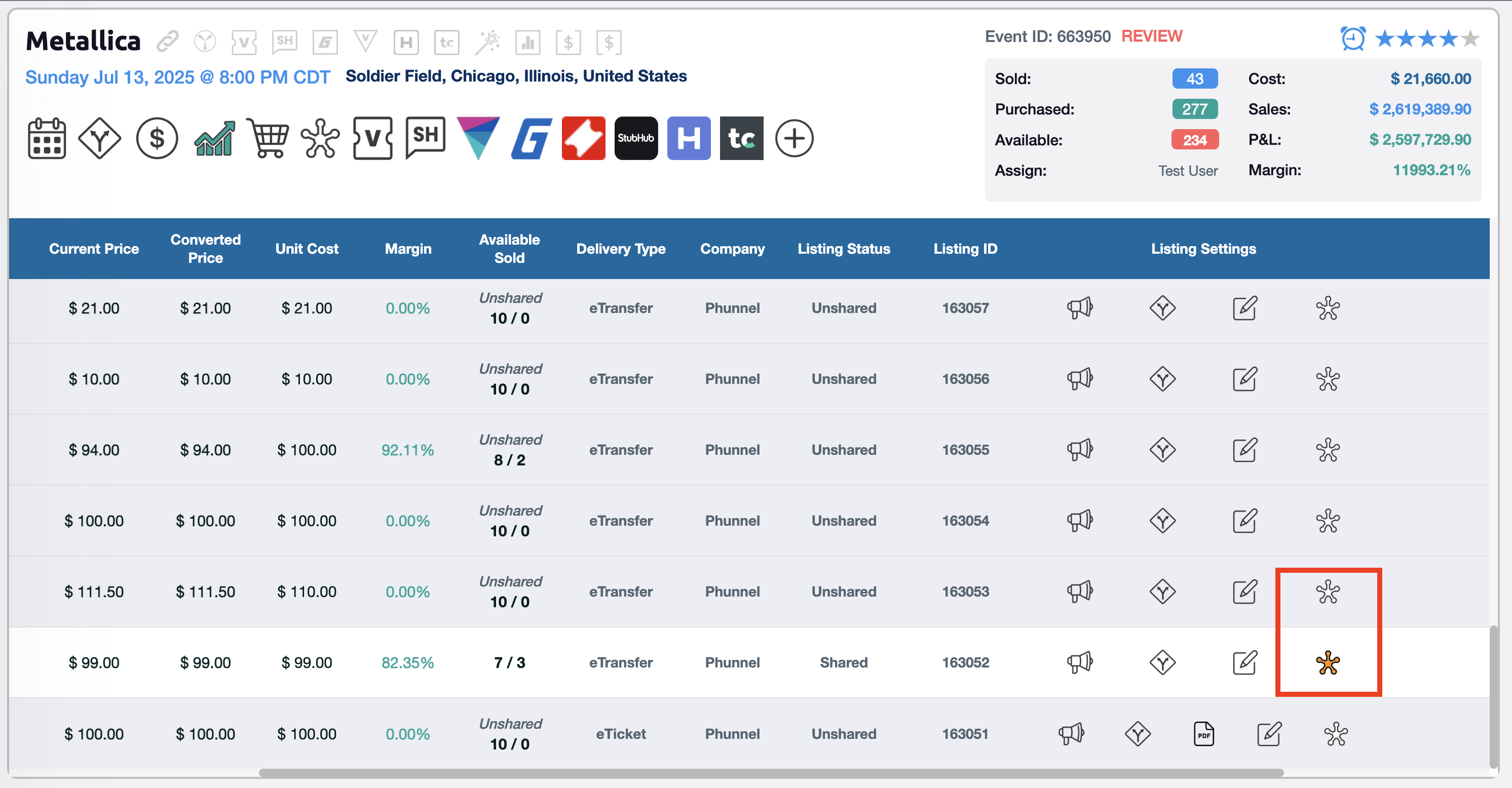
Task: Open the magic wand tool icon
Action: click(486, 42)
